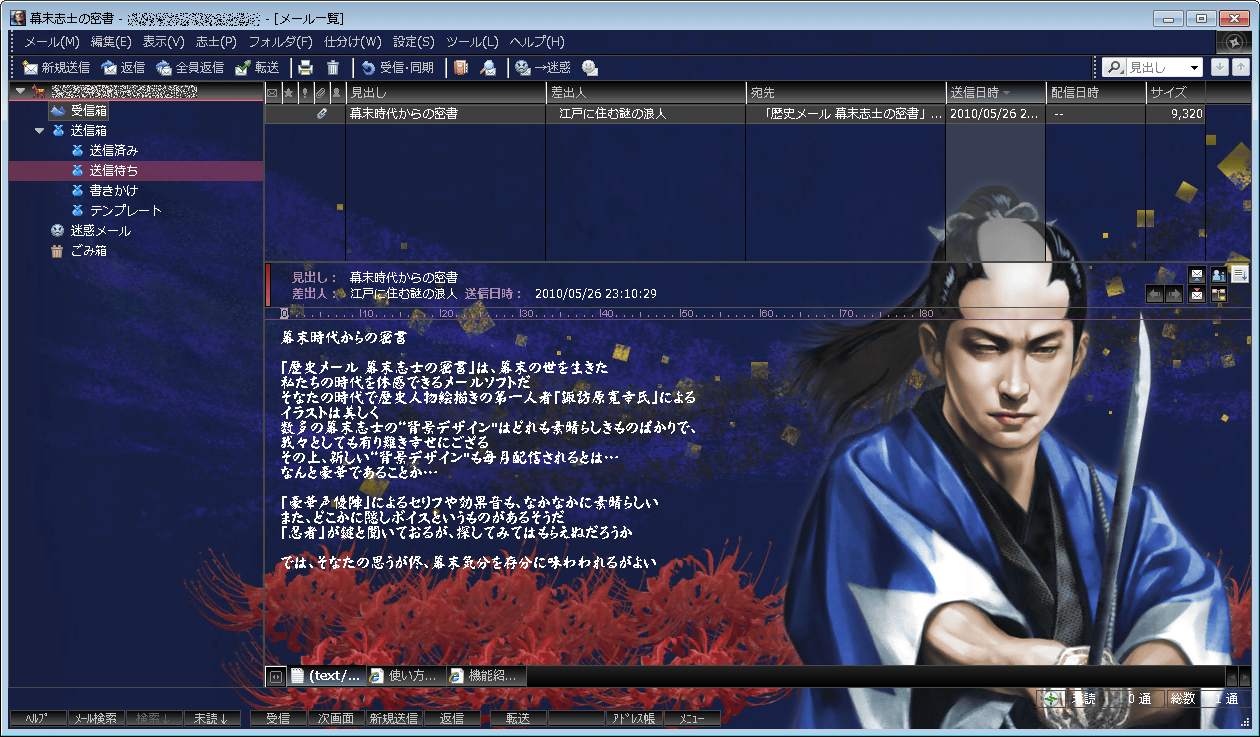The image size is (1260, 737).
Task: Sort by 差出人 column header
Action: coord(645,92)
